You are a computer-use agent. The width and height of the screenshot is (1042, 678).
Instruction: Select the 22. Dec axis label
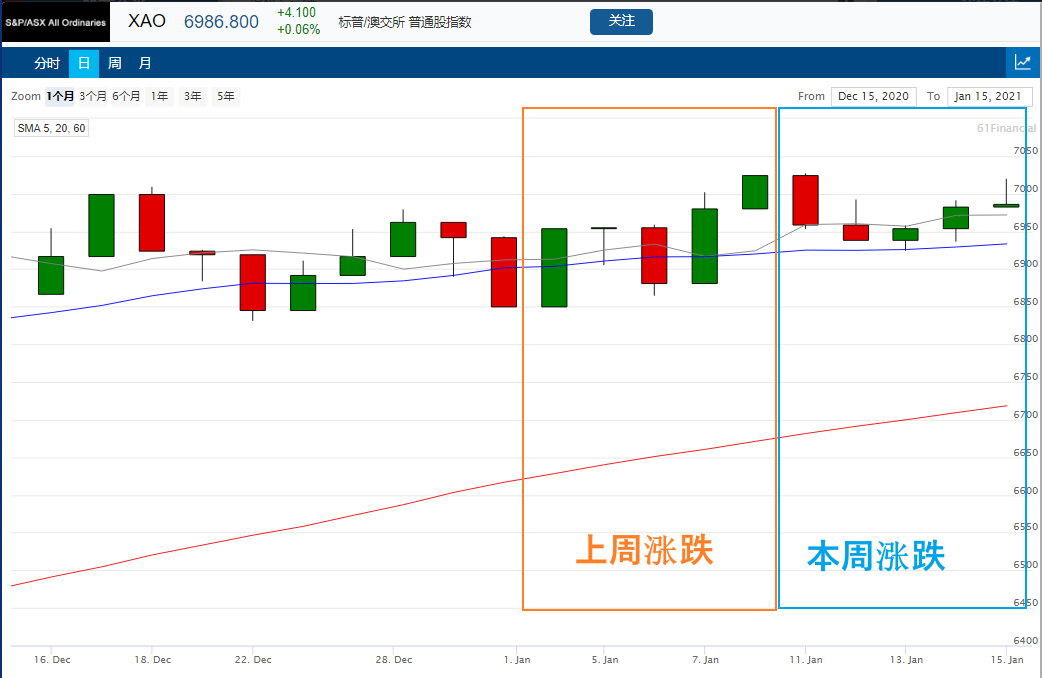253,659
